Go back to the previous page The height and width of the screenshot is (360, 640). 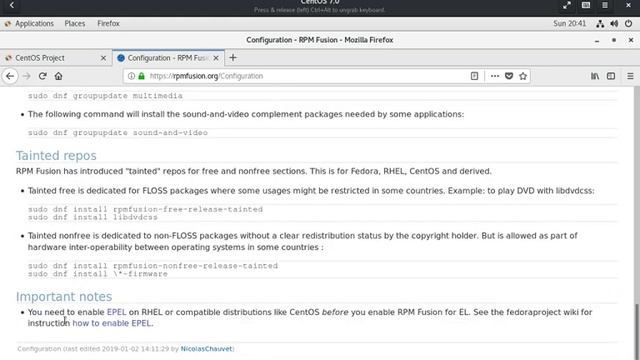10,76
